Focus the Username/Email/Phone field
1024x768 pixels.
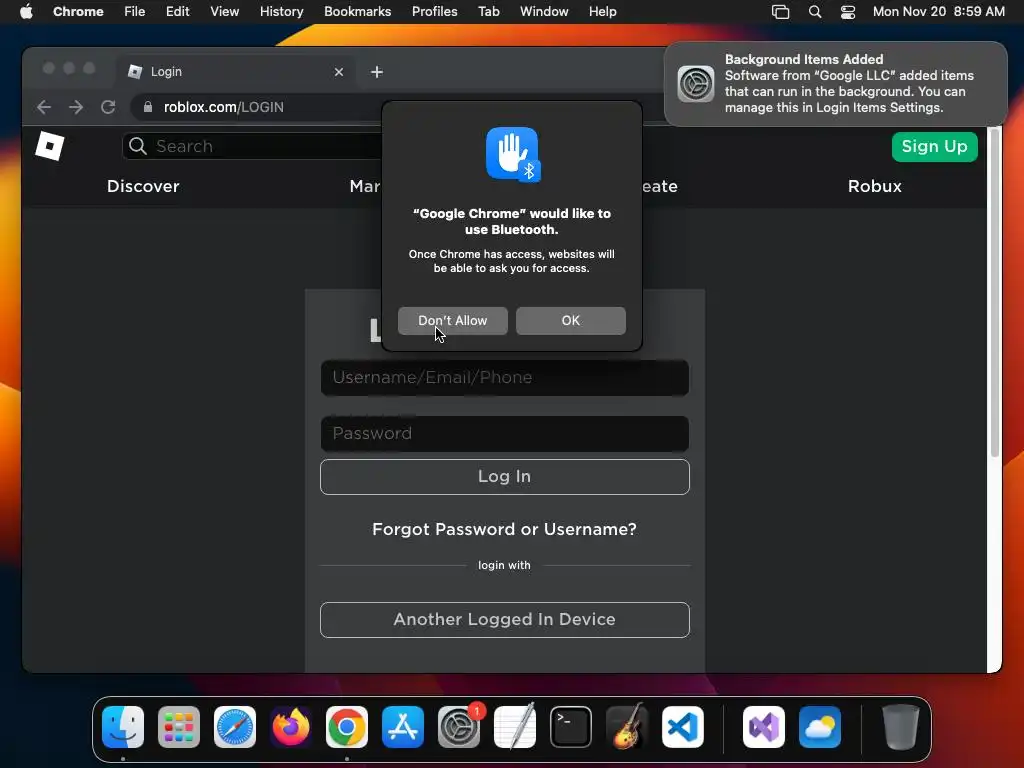(x=505, y=377)
